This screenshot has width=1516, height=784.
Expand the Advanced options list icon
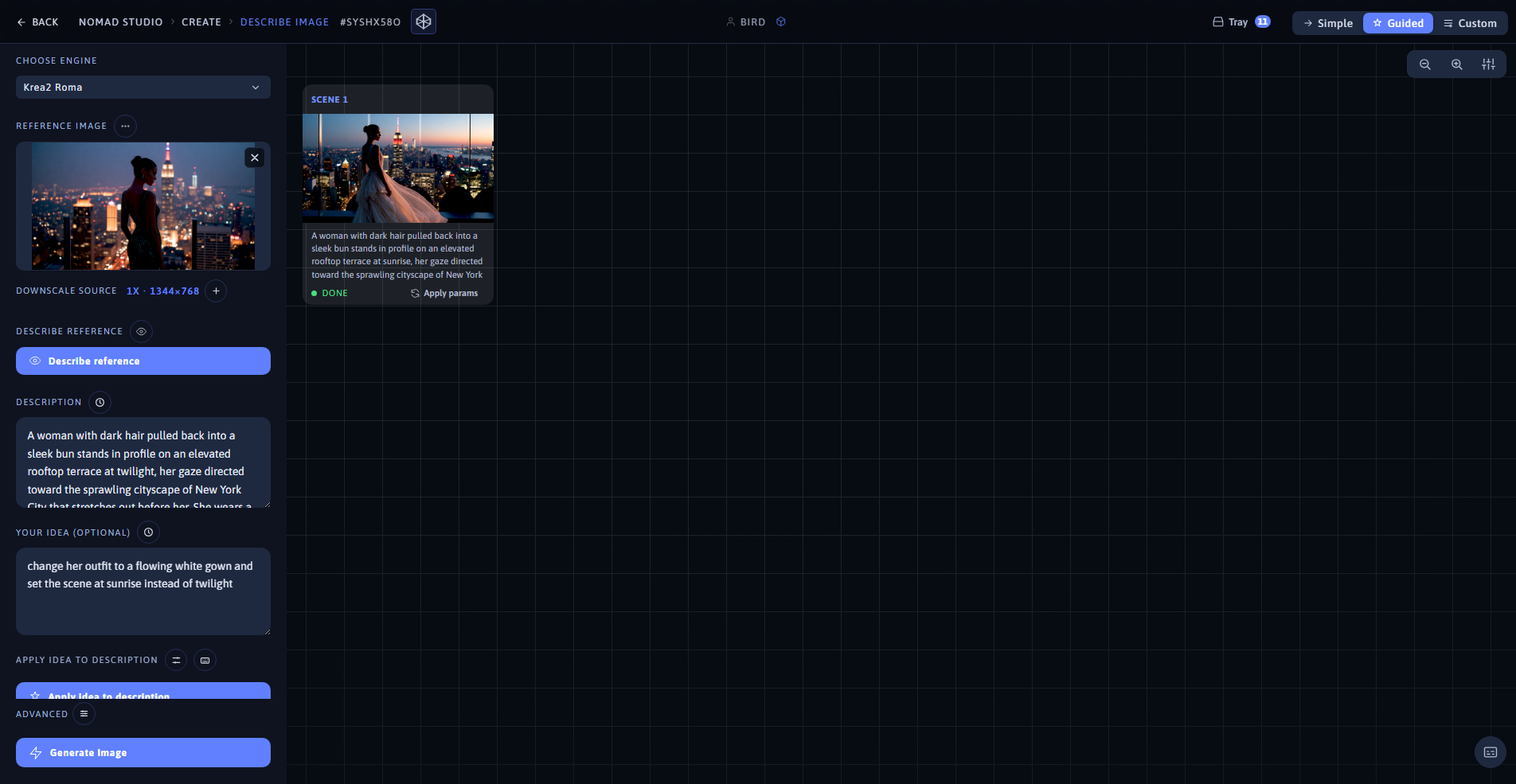click(x=84, y=713)
